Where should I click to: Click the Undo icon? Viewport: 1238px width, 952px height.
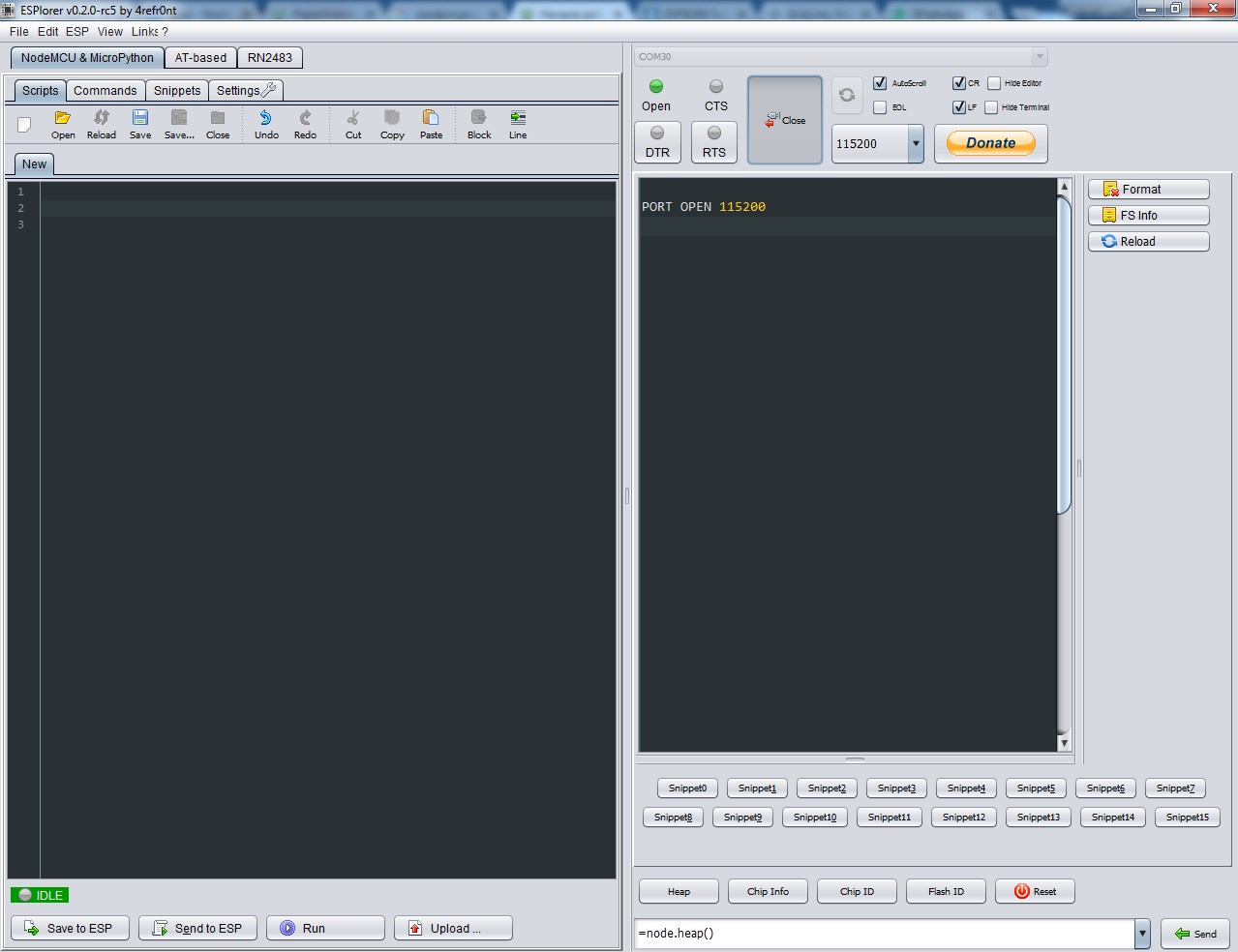pyautogui.click(x=264, y=124)
